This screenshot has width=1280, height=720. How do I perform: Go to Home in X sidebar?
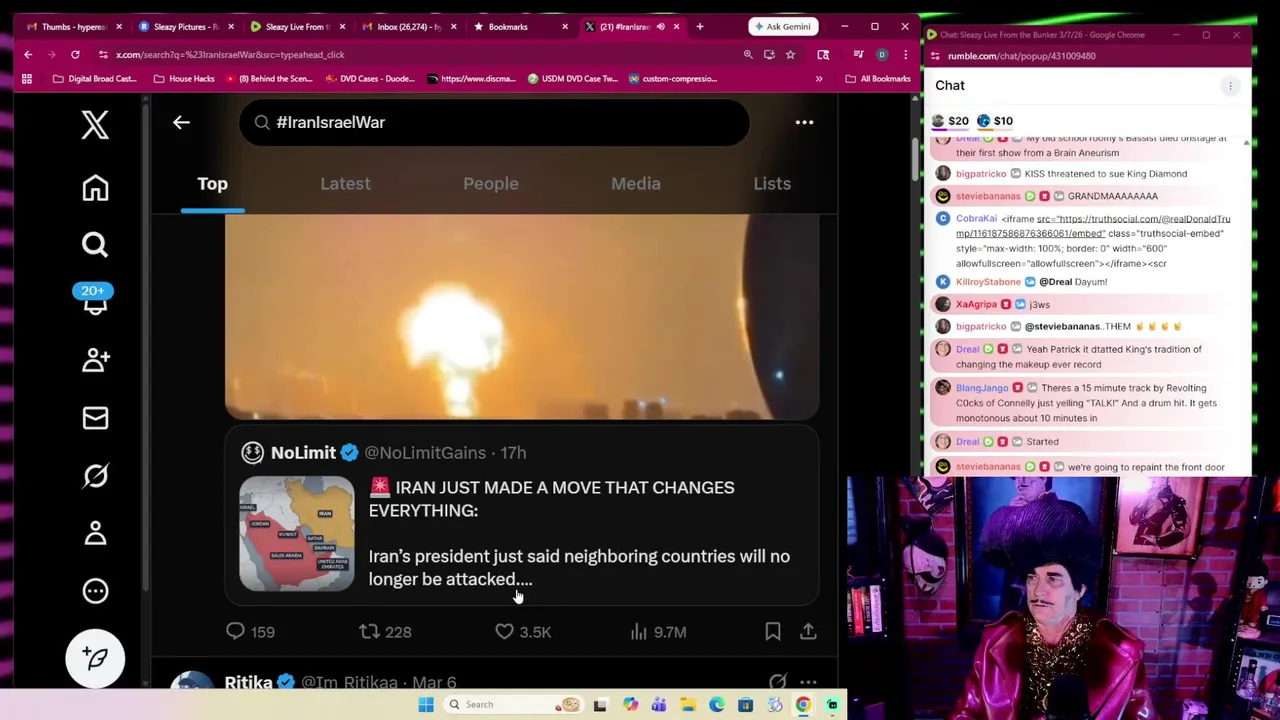click(95, 188)
